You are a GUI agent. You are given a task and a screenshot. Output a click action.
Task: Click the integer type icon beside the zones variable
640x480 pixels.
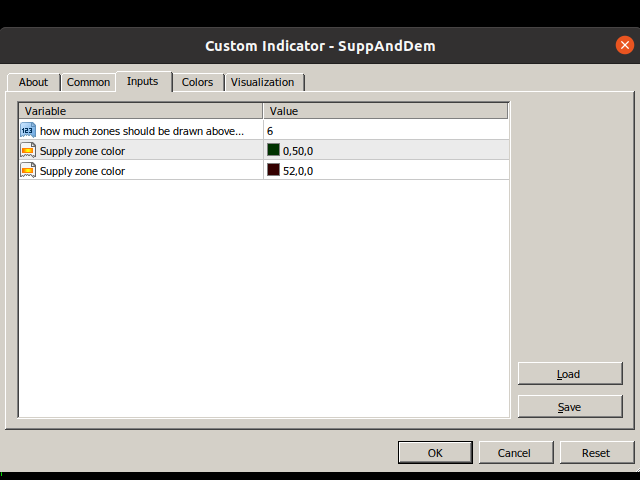point(28,131)
